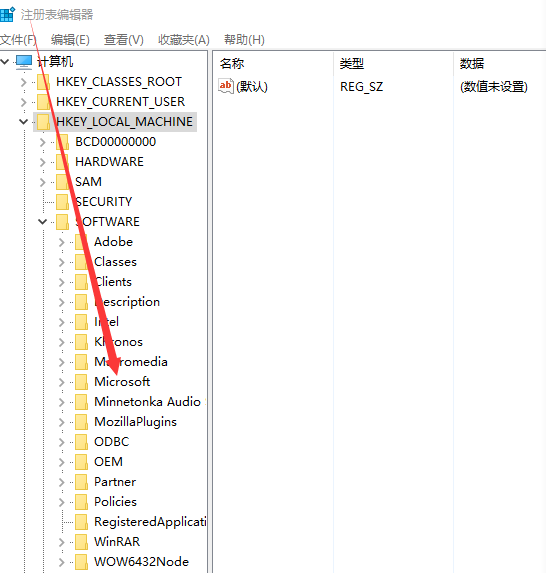Select the HKEY_LOCAL_MACHINE key label
The image size is (546, 573).
pos(125,122)
